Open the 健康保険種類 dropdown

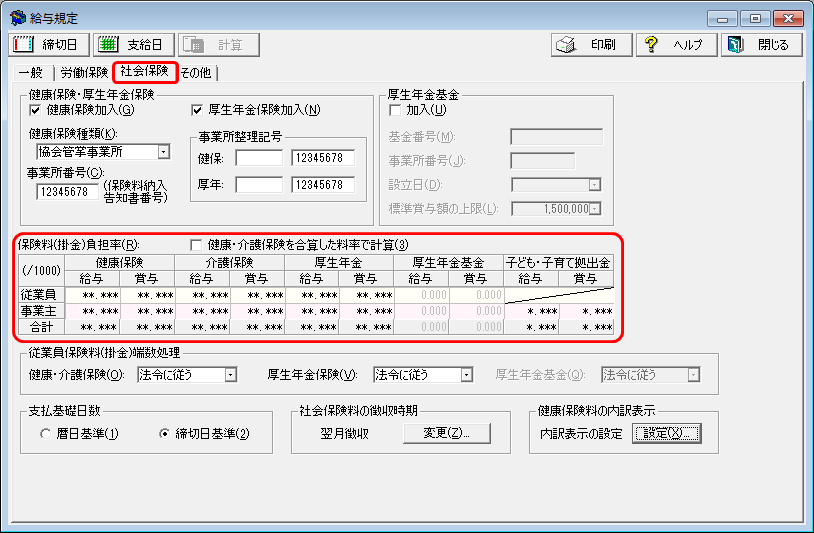(x=163, y=152)
